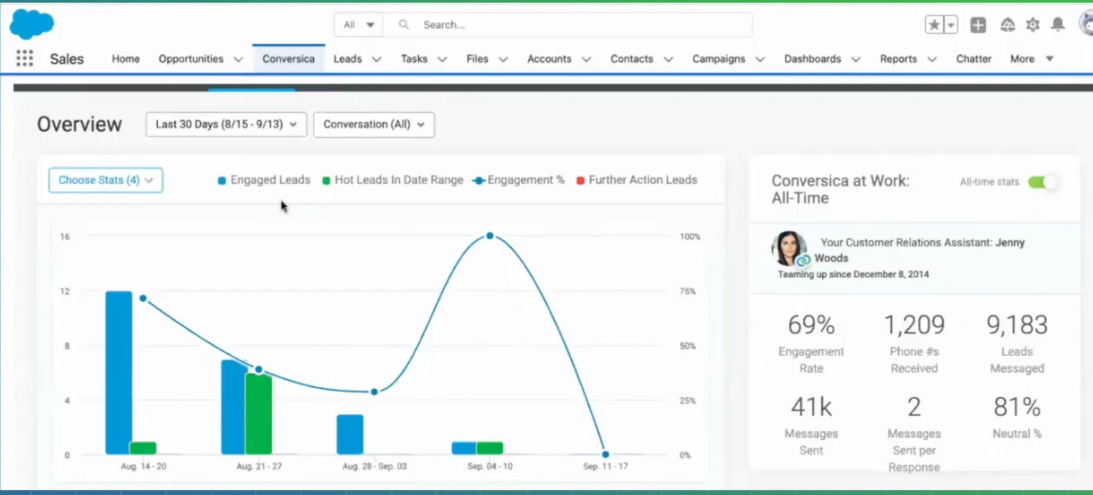Click the Aug. 14 - 20 blue Engaged Leads bar
1093x495 pixels.
pos(119,373)
